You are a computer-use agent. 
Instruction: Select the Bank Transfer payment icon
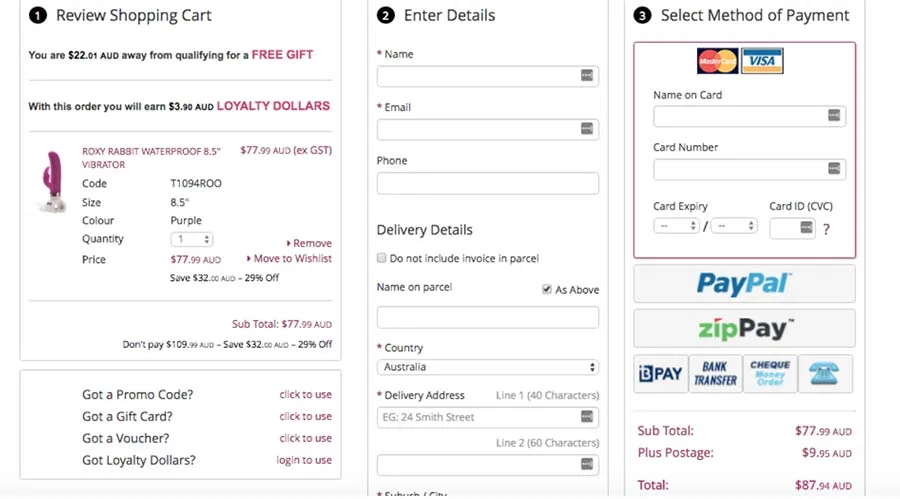pyautogui.click(x=715, y=373)
